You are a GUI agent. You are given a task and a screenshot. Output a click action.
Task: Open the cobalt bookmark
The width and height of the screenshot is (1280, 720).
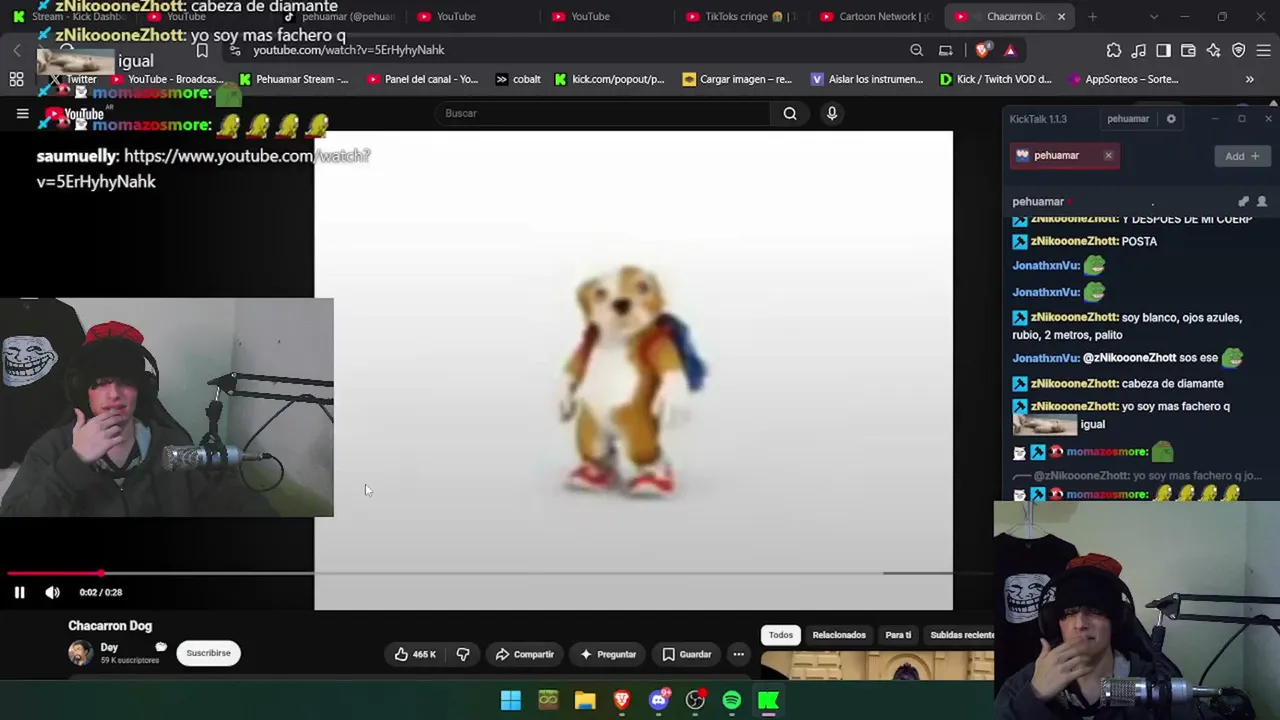[518, 79]
